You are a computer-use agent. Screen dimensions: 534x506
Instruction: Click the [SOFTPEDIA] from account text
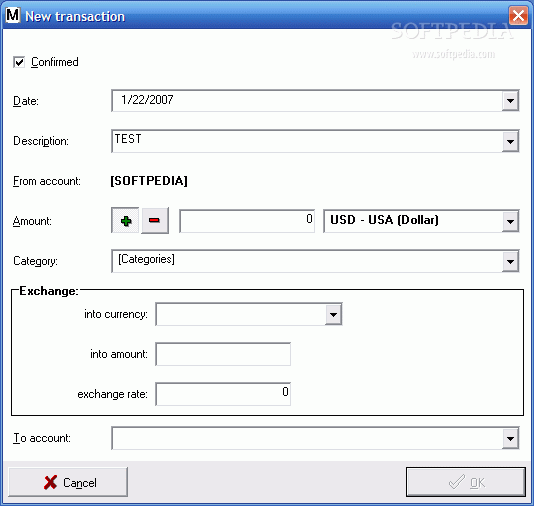149,181
